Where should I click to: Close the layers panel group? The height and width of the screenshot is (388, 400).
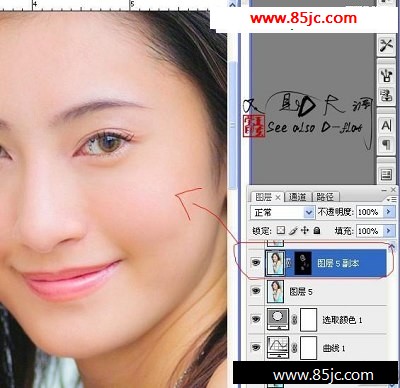(x=393, y=190)
